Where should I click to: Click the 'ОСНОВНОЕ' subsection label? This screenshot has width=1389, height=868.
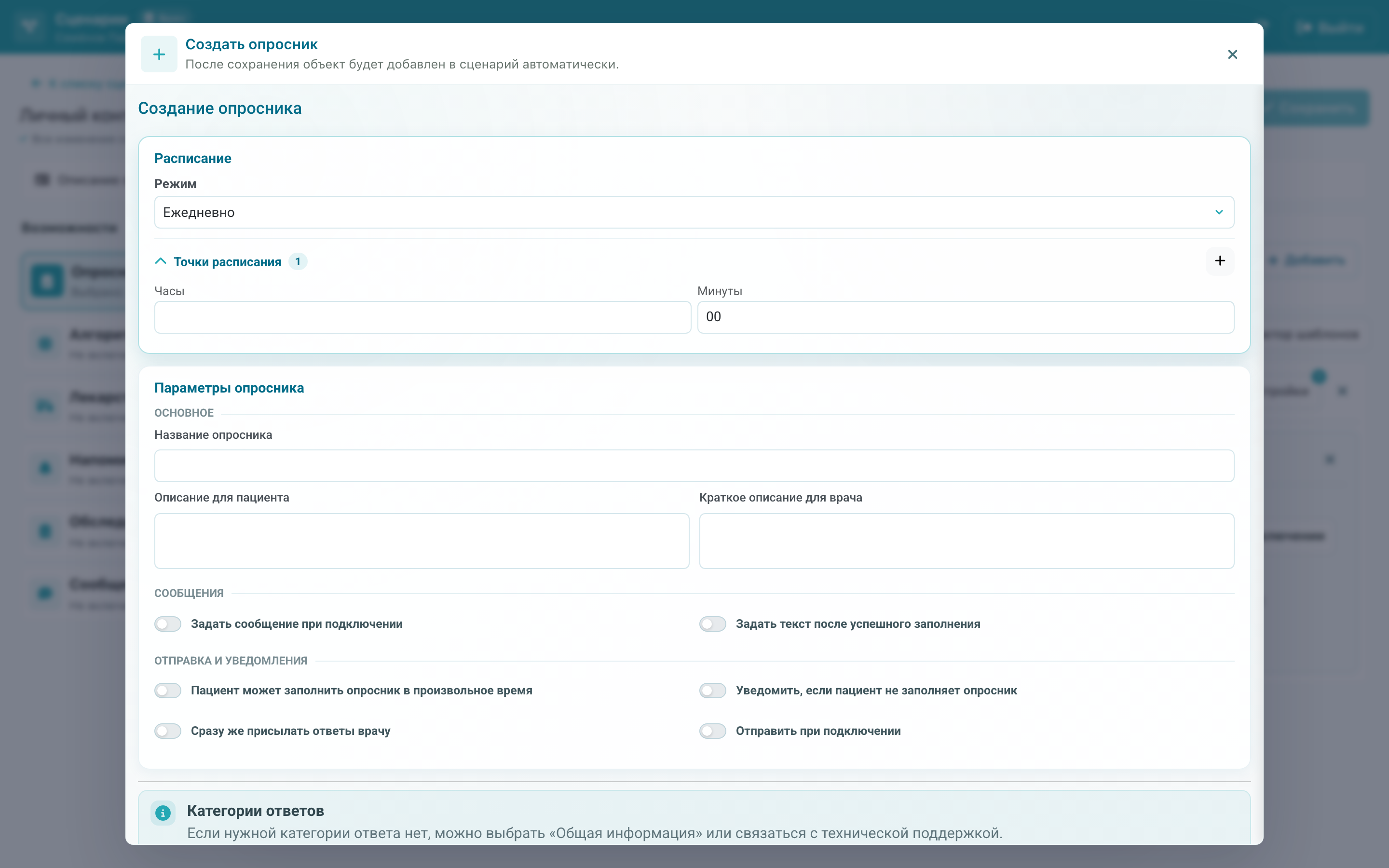point(184,413)
